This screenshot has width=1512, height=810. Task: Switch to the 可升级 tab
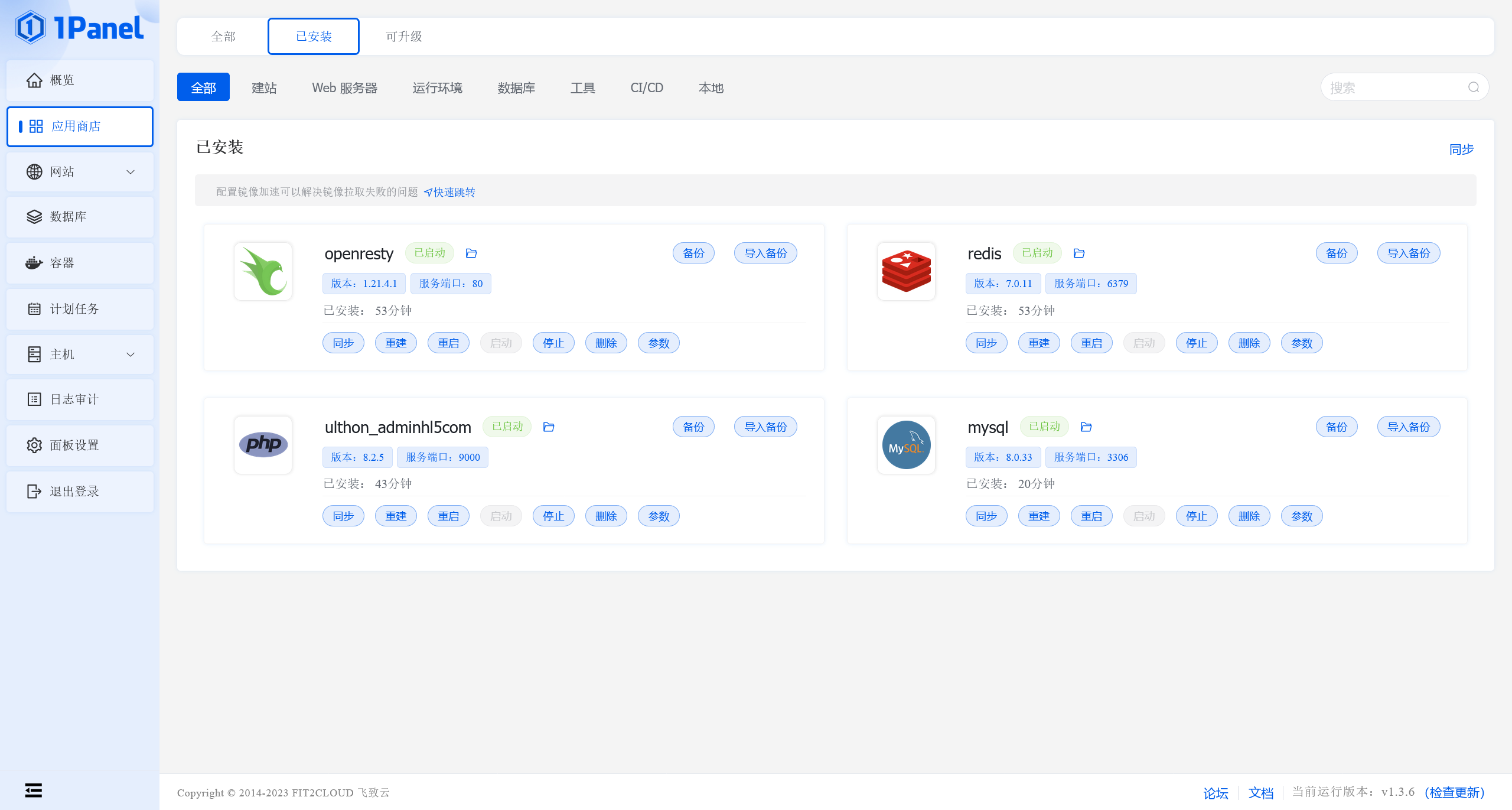click(404, 37)
